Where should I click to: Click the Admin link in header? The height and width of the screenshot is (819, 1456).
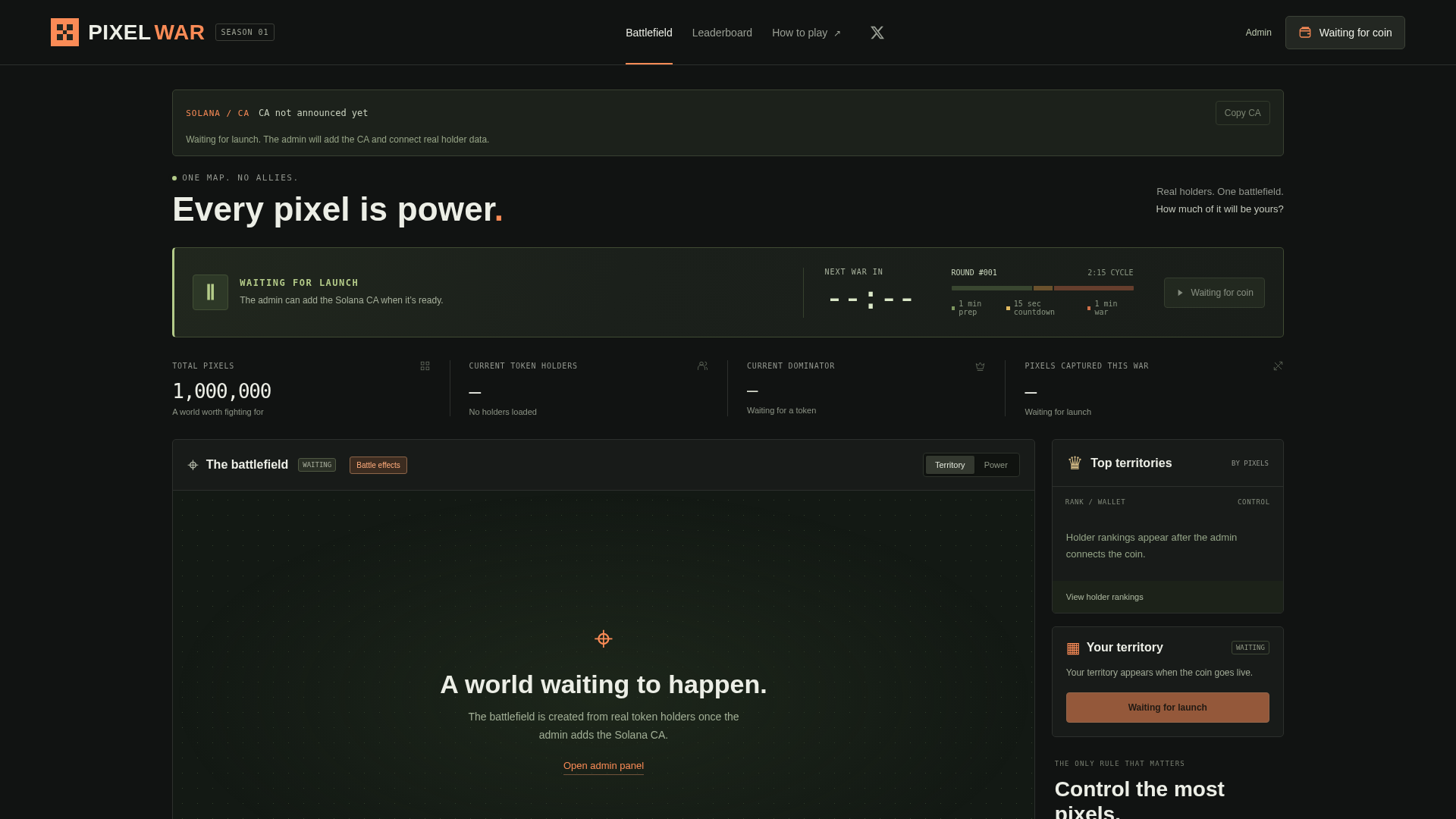tap(1258, 33)
